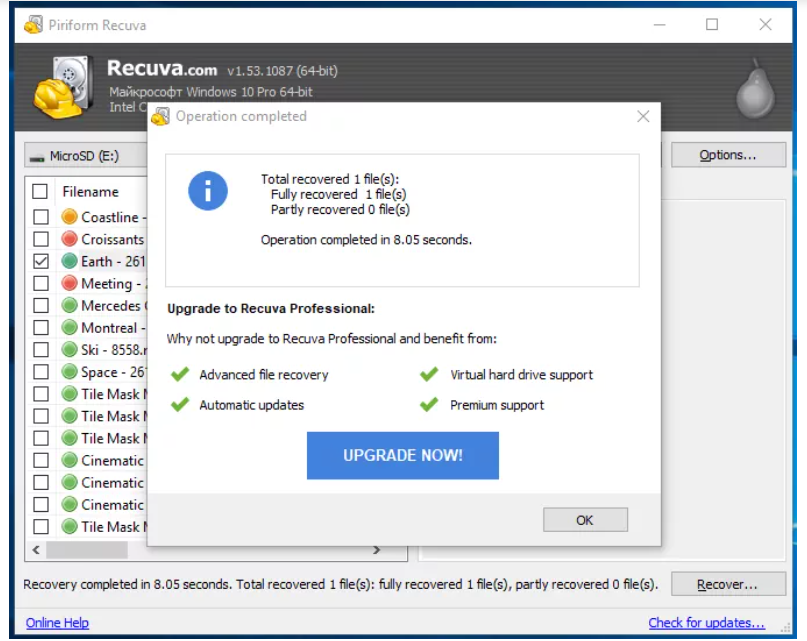Viewport: 807px width, 641px height.
Task: Check the Ski file checkbox
Action: pyautogui.click(x=41, y=350)
